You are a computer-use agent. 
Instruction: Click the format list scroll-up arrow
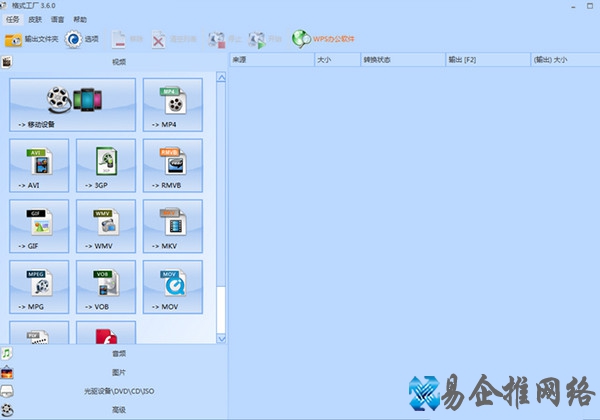[x=221, y=77]
